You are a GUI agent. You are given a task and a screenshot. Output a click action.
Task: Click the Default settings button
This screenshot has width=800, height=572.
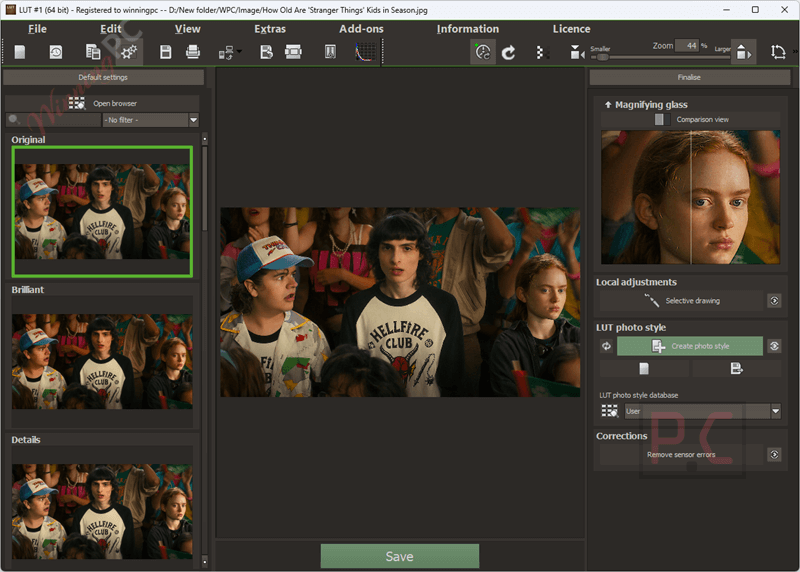click(x=104, y=78)
